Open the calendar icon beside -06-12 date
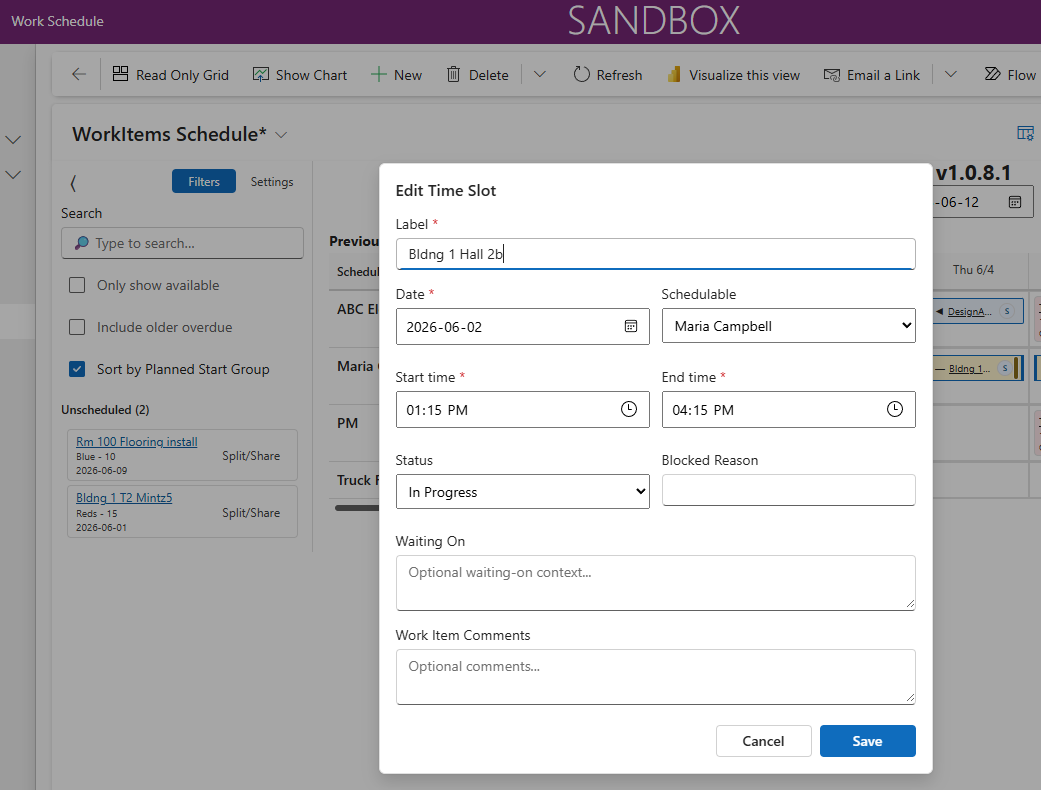 [1015, 202]
